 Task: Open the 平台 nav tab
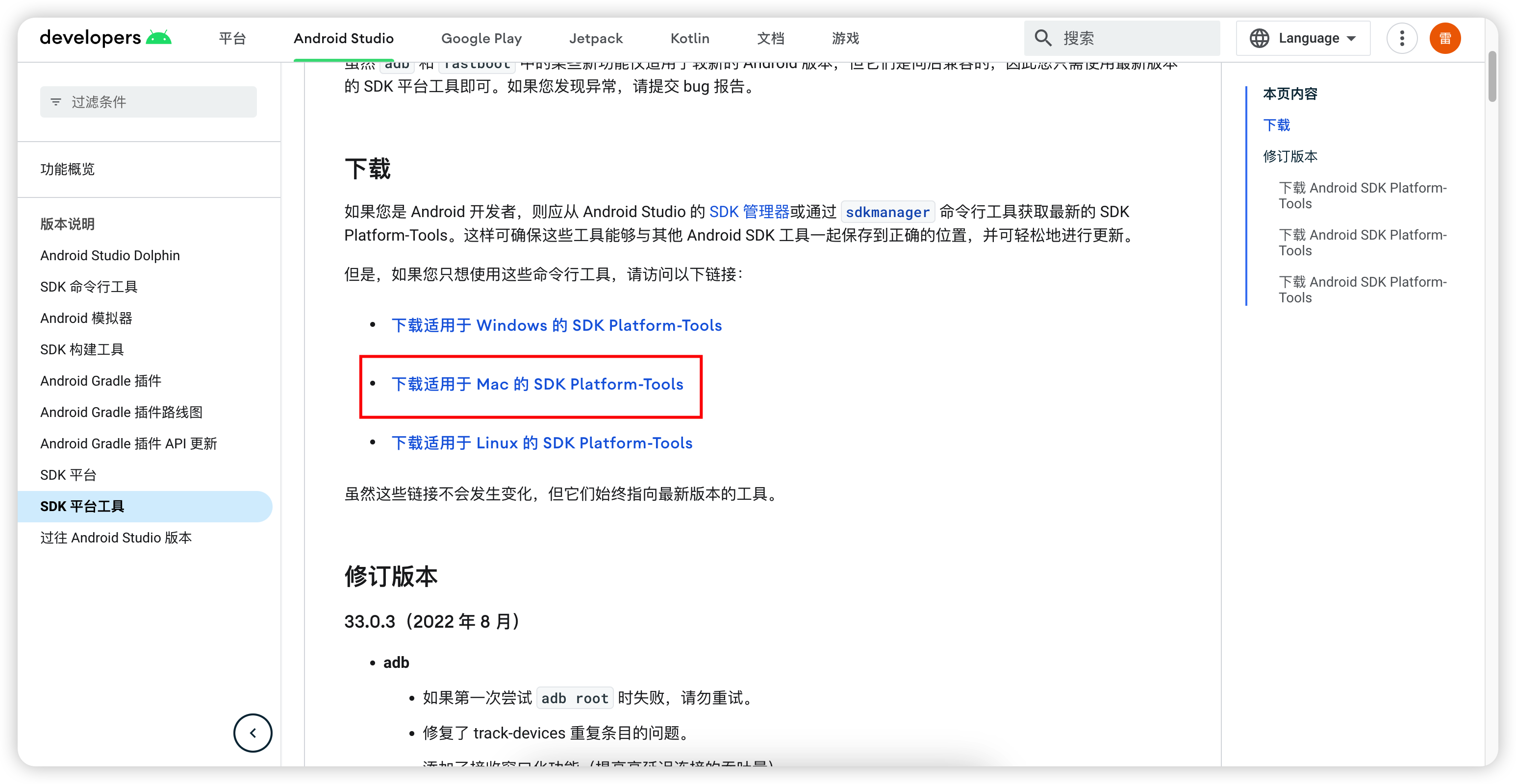pyautogui.click(x=232, y=38)
